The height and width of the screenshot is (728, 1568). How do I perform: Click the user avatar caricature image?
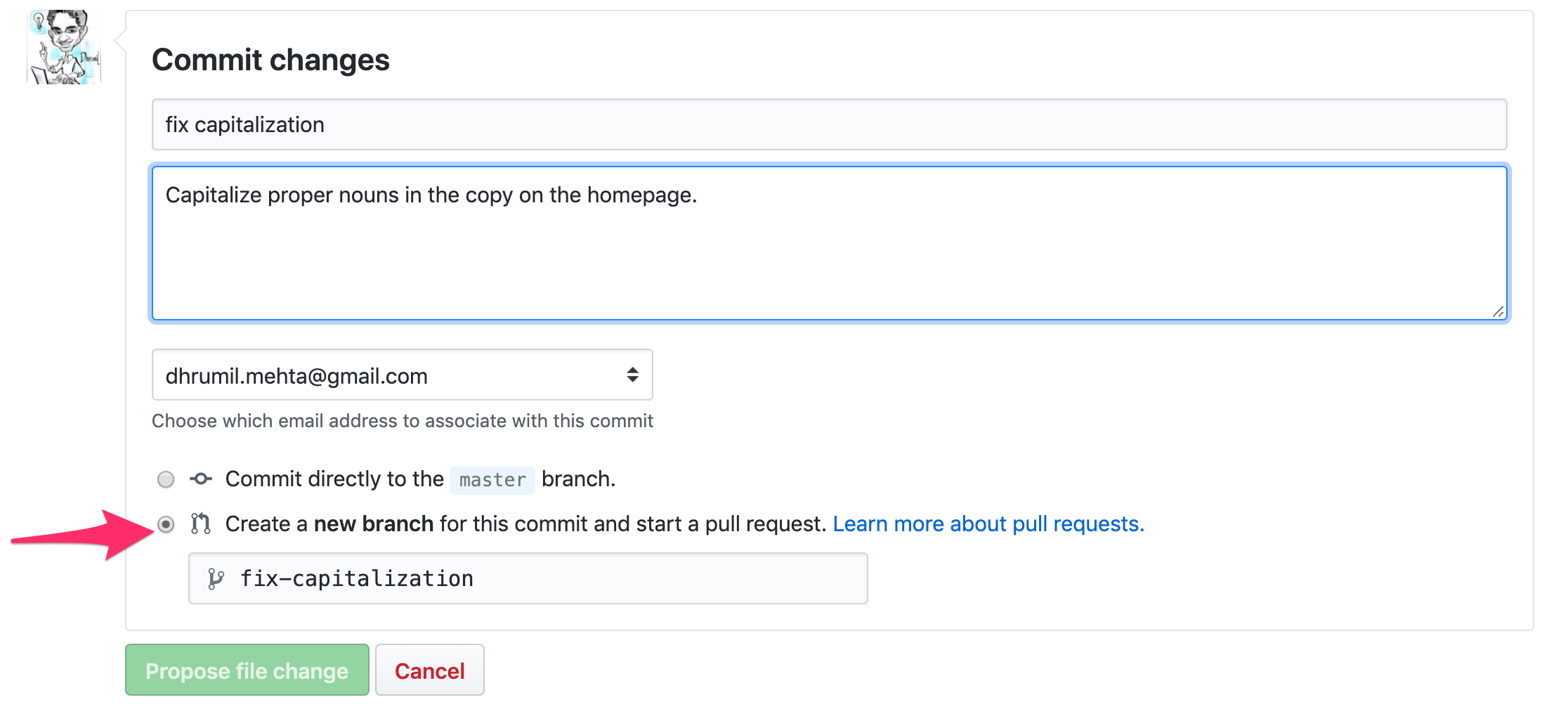click(64, 47)
